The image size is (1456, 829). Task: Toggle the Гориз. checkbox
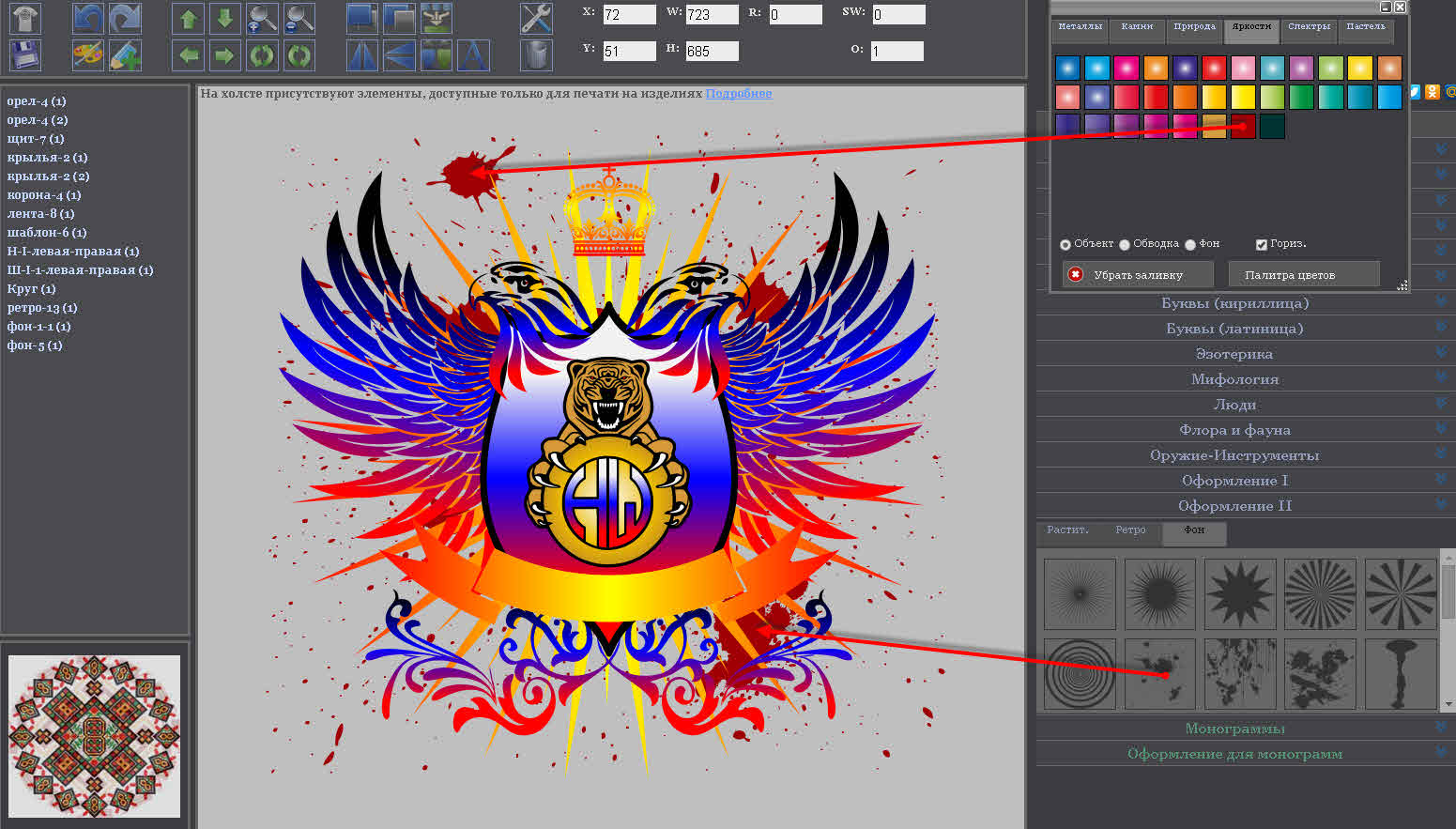click(x=1262, y=244)
